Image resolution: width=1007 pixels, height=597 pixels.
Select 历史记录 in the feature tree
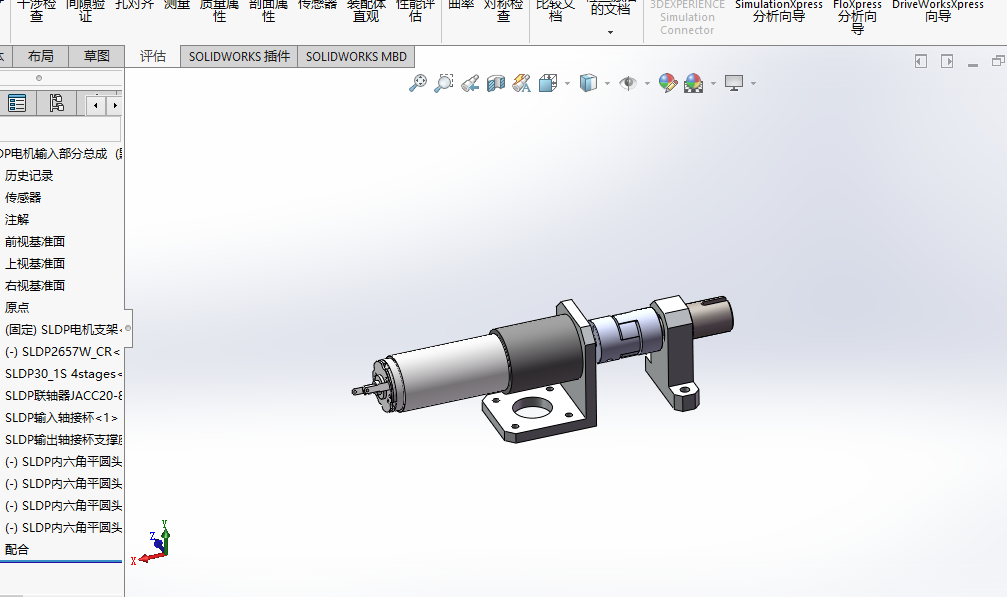(29, 175)
